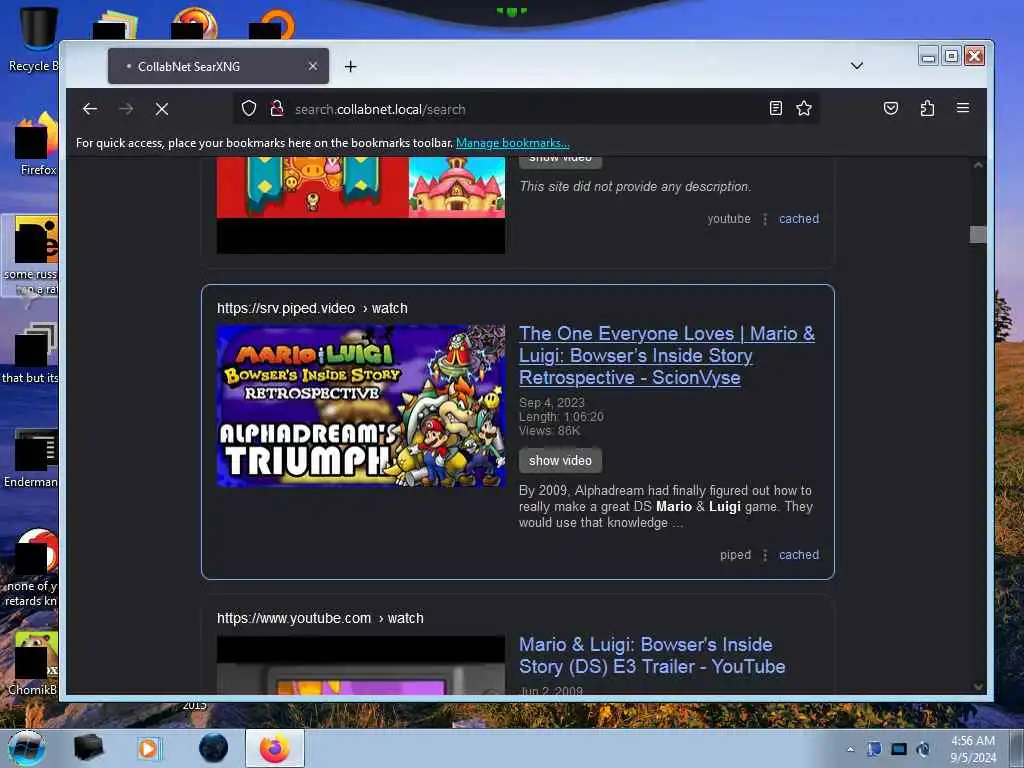Open the Pocket save icon
The width and height of the screenshot is (1024, 768).
point(891,108)
